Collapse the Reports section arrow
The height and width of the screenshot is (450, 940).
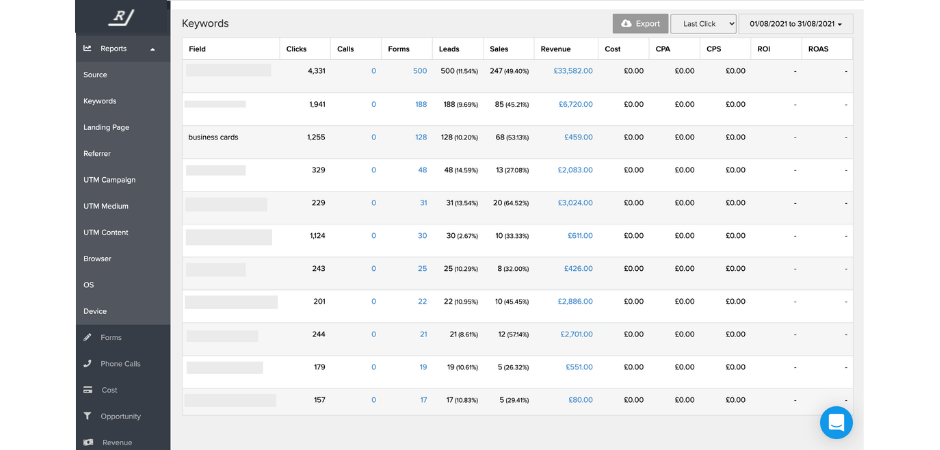(x=153, y=49)
